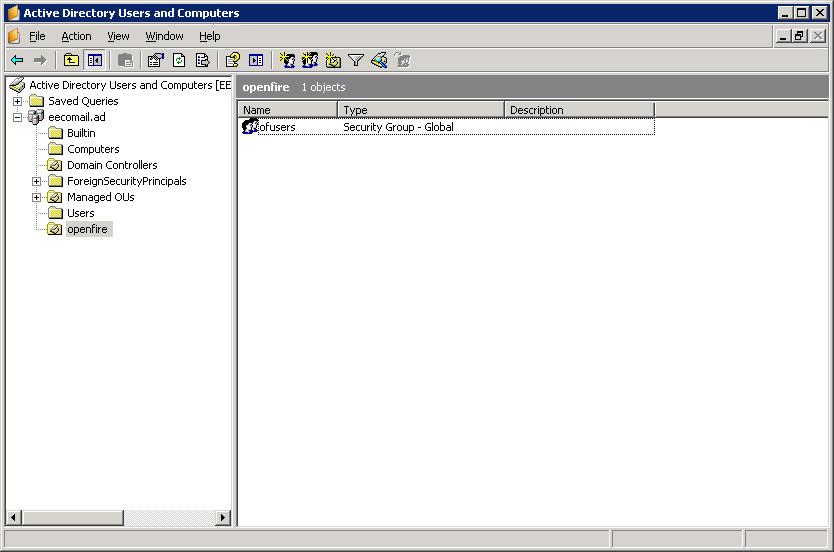
Task: Go back with the left arrow
Action: click(x=17, y=60)
